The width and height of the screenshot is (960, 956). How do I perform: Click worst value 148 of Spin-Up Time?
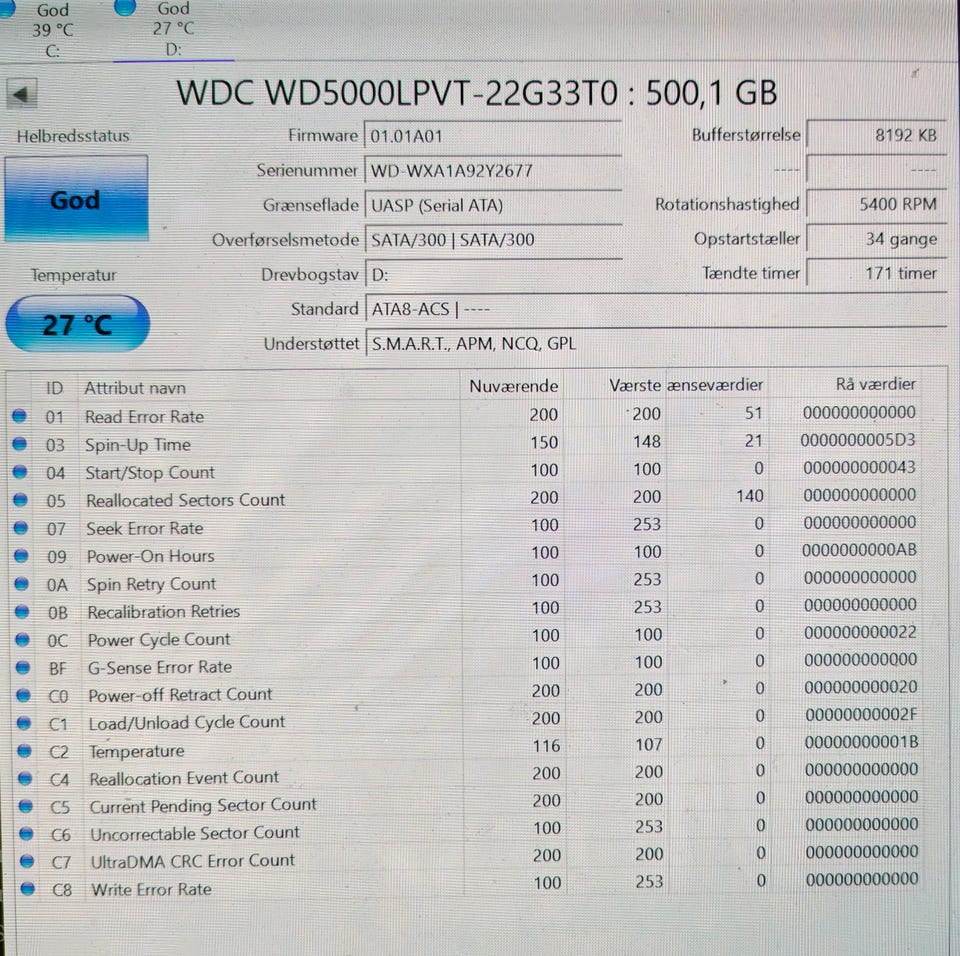647,441
